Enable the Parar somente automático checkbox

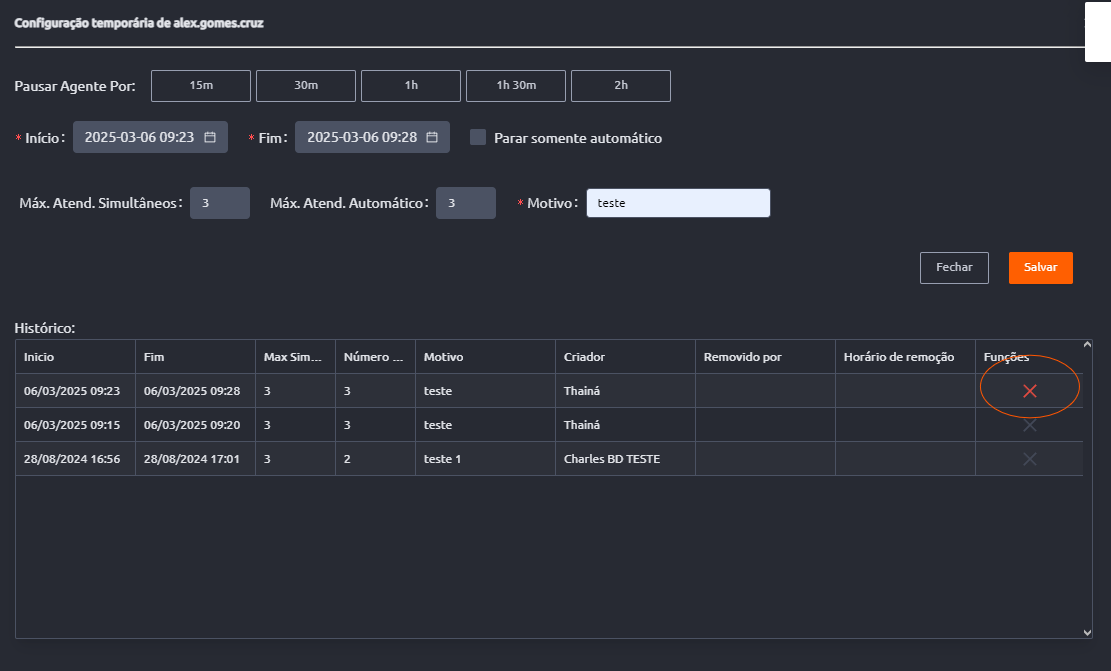pyautogui.click(x=478, y=137)
